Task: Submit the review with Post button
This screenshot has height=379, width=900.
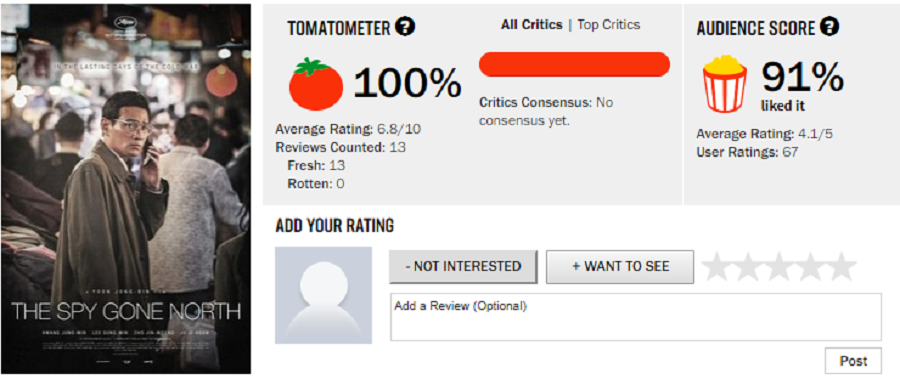Action: [854, 361]
